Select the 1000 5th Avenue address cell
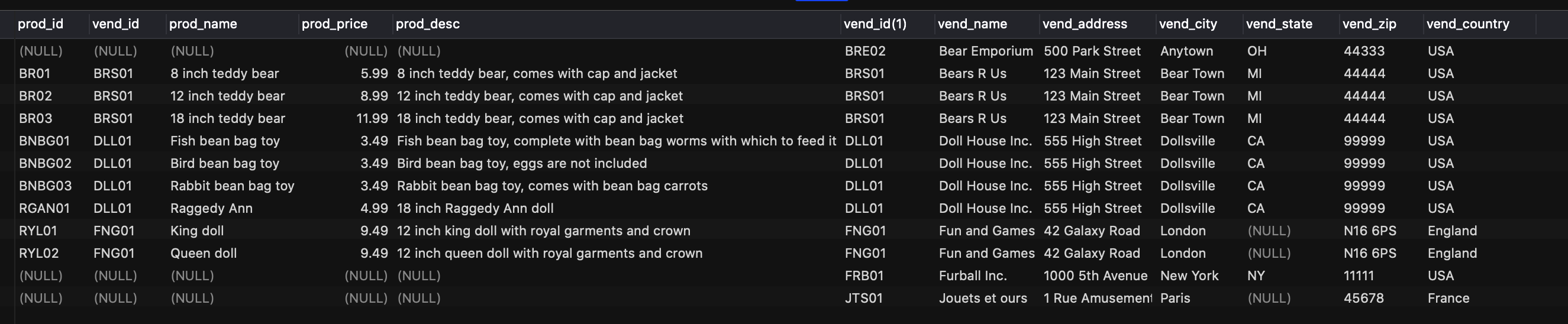The height and width of the screenshot is (324, 1568). pos(1096,276)
